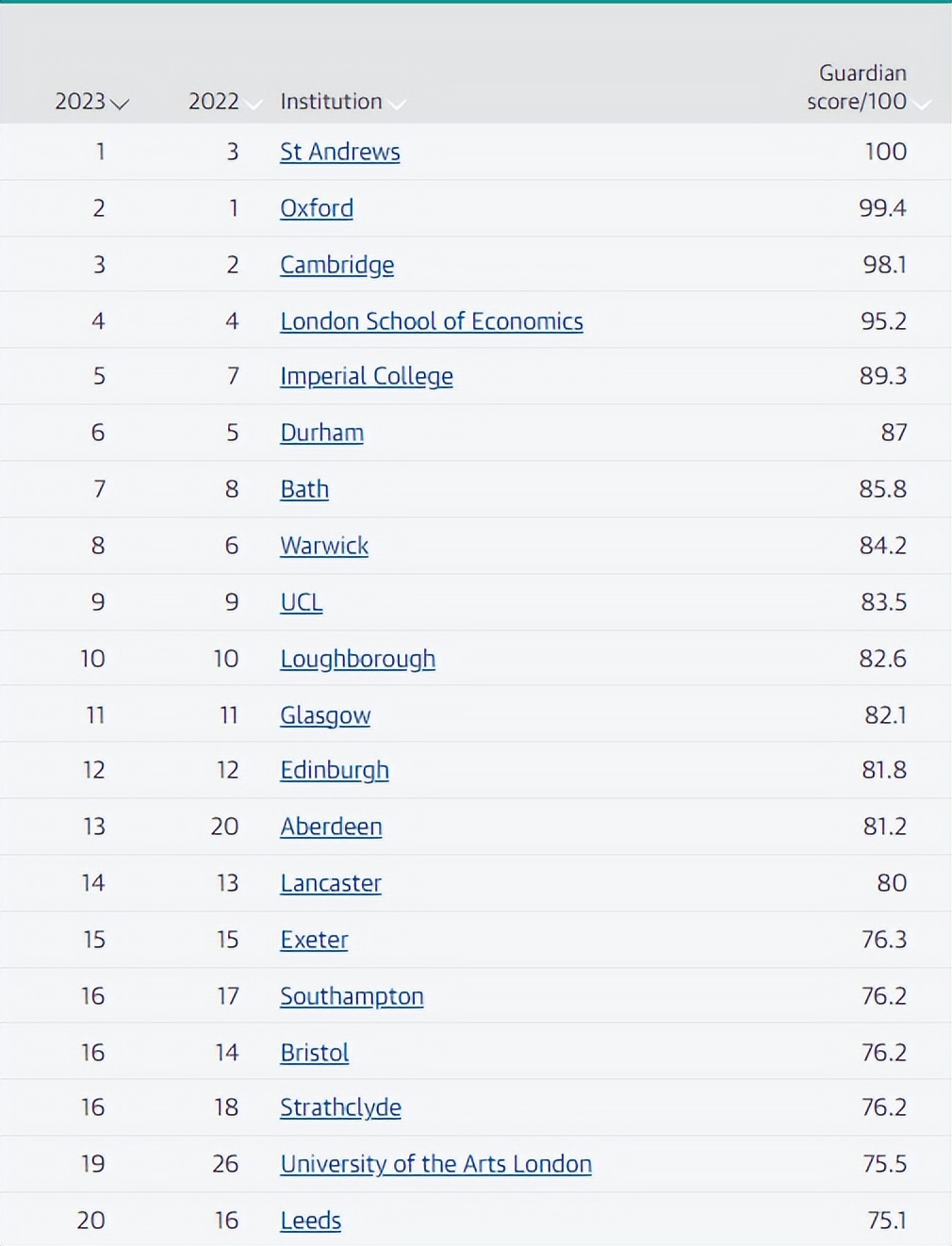
Task: Open the Aberdeen link
Action: [331, 827]
